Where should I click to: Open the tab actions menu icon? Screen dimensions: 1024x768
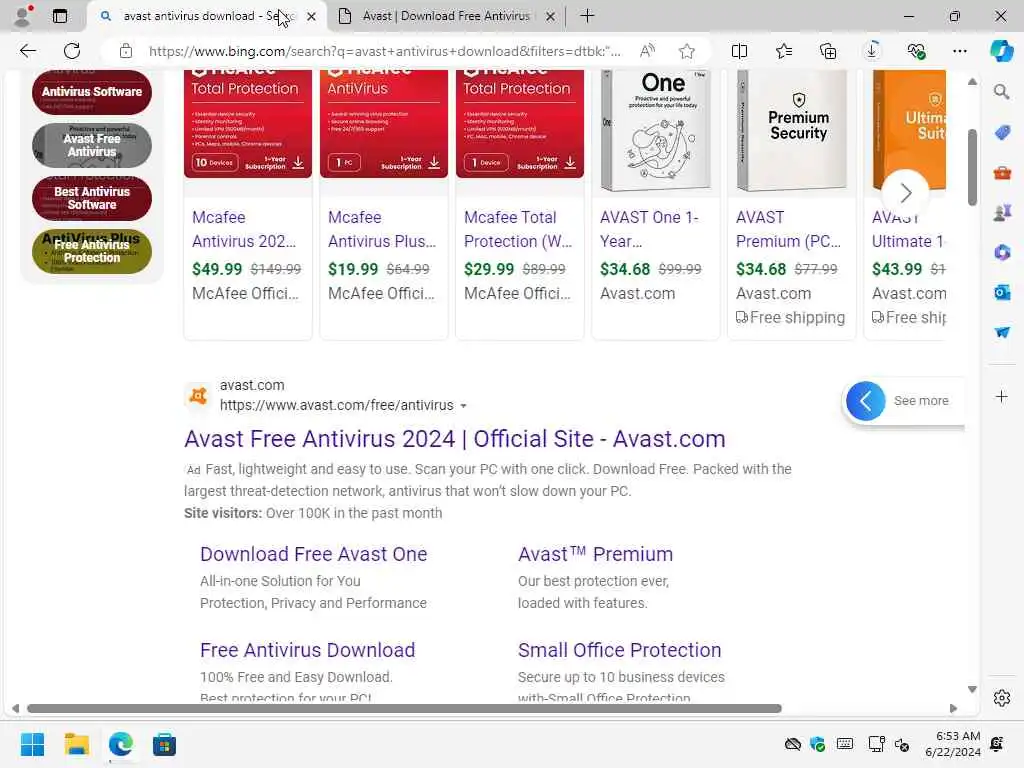click(59, 16)
